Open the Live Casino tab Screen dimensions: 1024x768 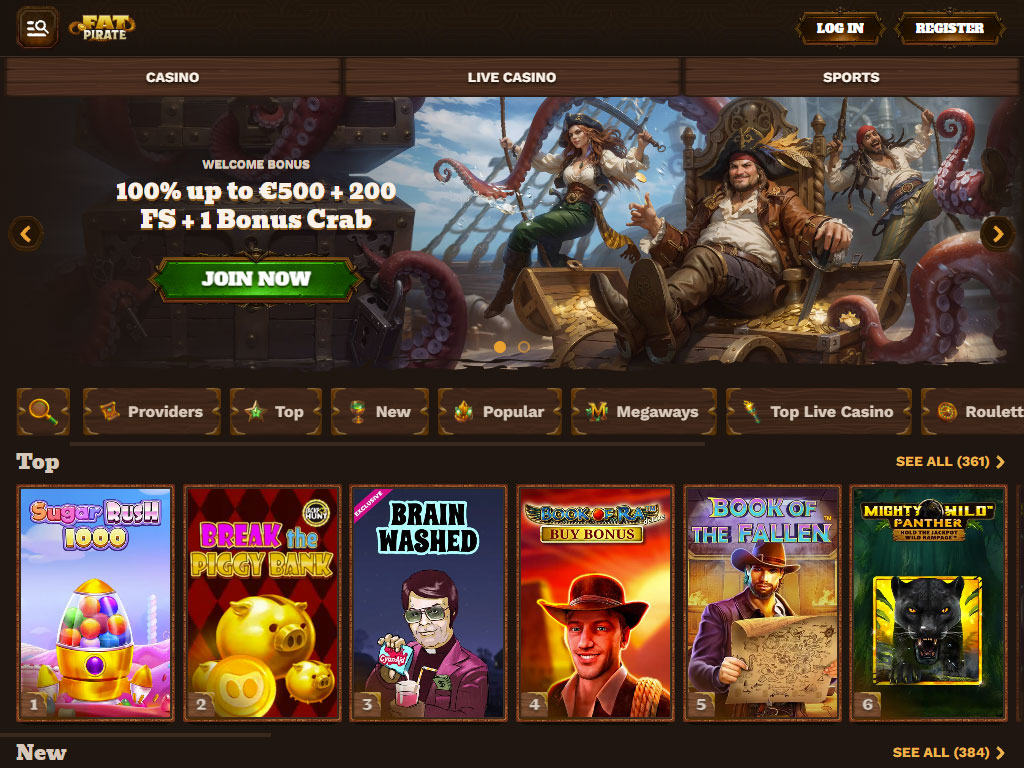(x=512, y=77)
